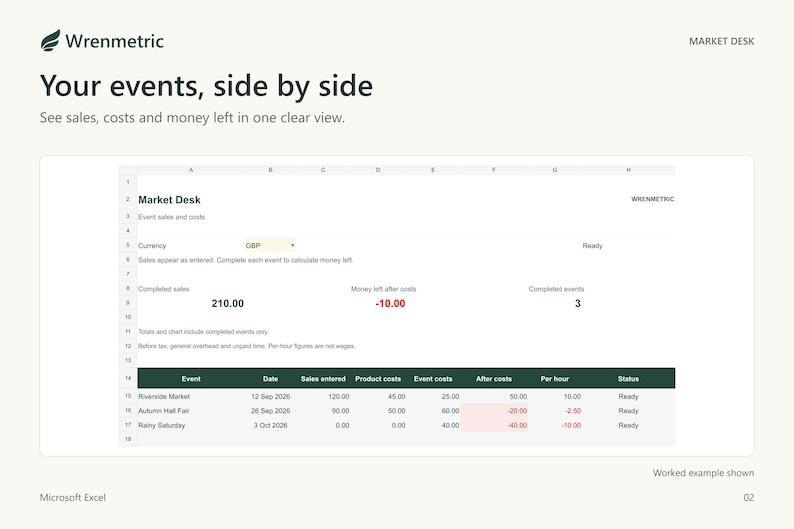Image resolution: width=794 pixels, height=529 pixels.
Task: Select column F header
Action: coord(494,170)
